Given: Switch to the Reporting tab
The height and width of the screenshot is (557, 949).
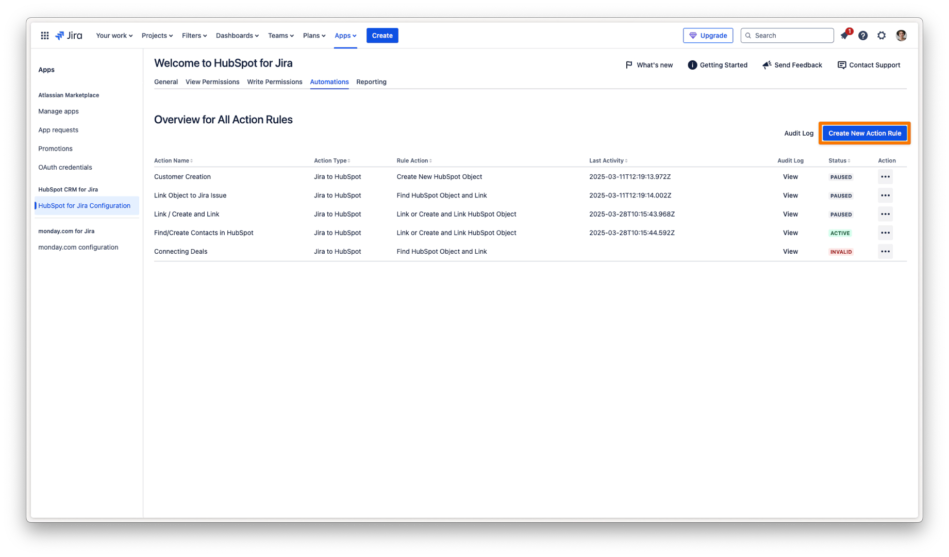Looking at the screenshot, I should click(x=371, y=82).
